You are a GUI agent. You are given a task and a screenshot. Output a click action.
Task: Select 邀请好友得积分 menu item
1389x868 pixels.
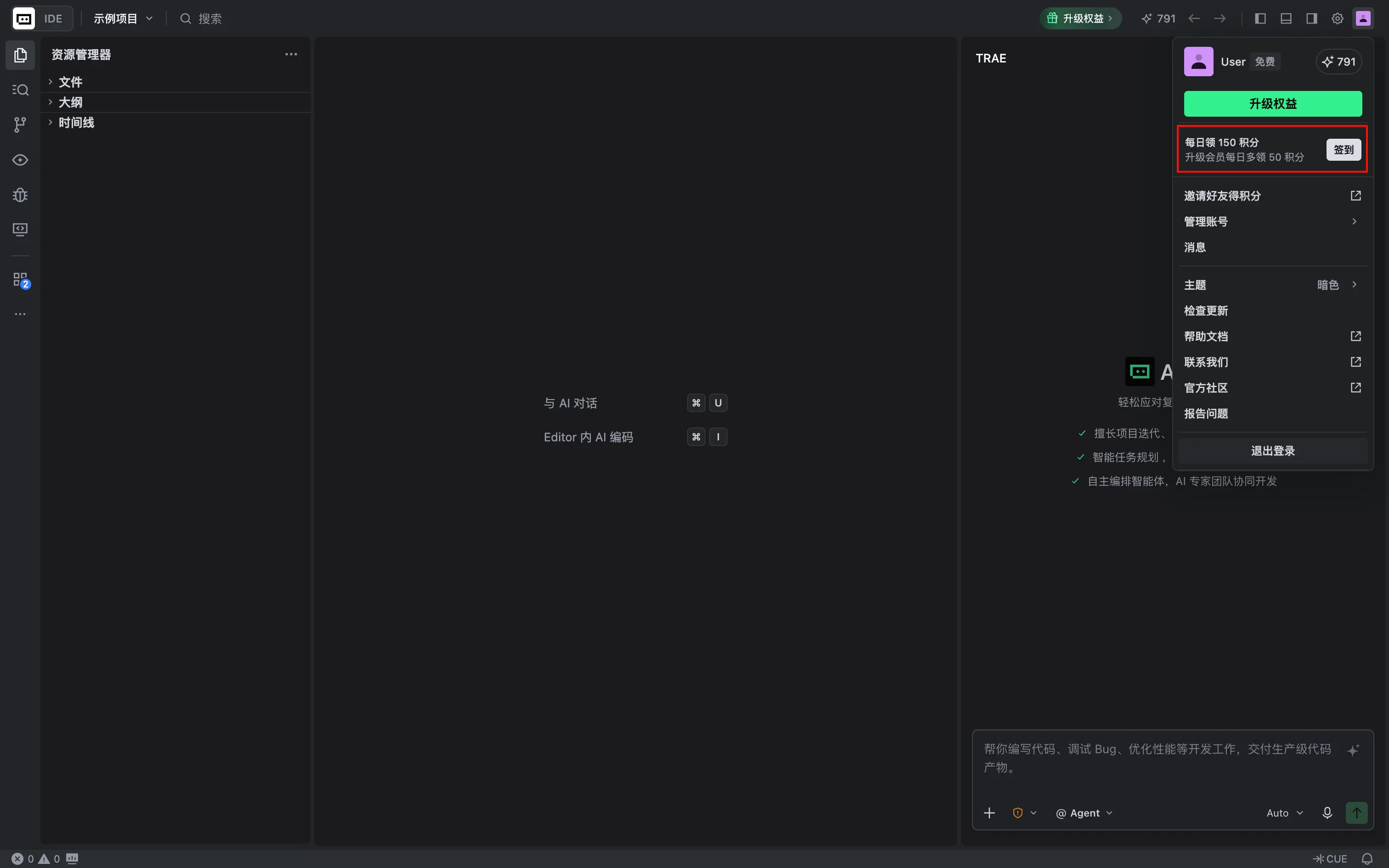coord(1272,196)
